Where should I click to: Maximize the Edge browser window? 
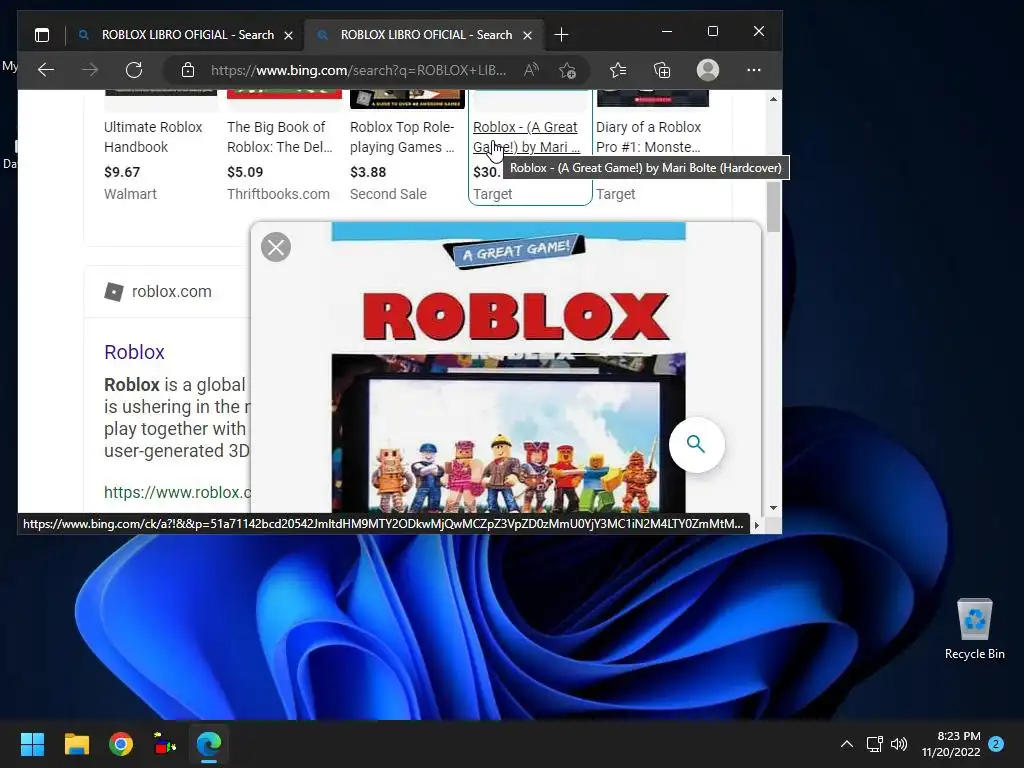712,31
